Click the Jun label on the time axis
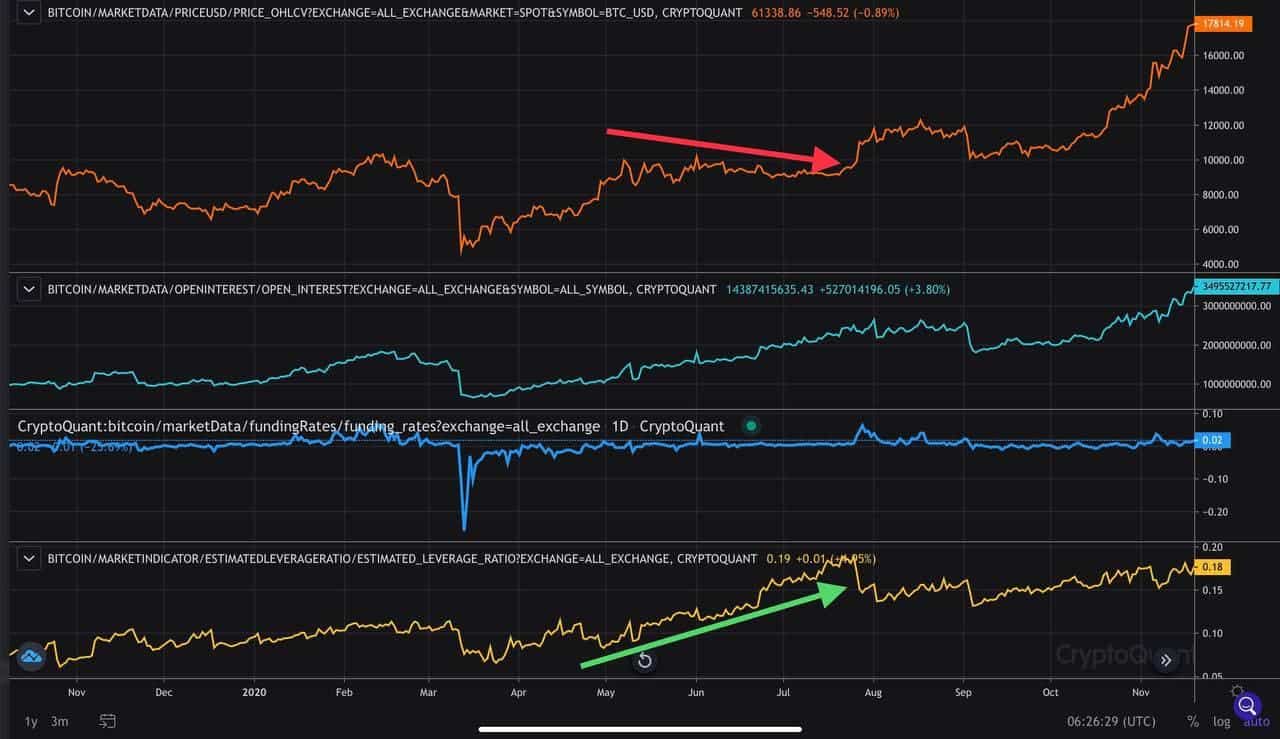This screenshot has width=1280, height=739. tap(696, 691)
